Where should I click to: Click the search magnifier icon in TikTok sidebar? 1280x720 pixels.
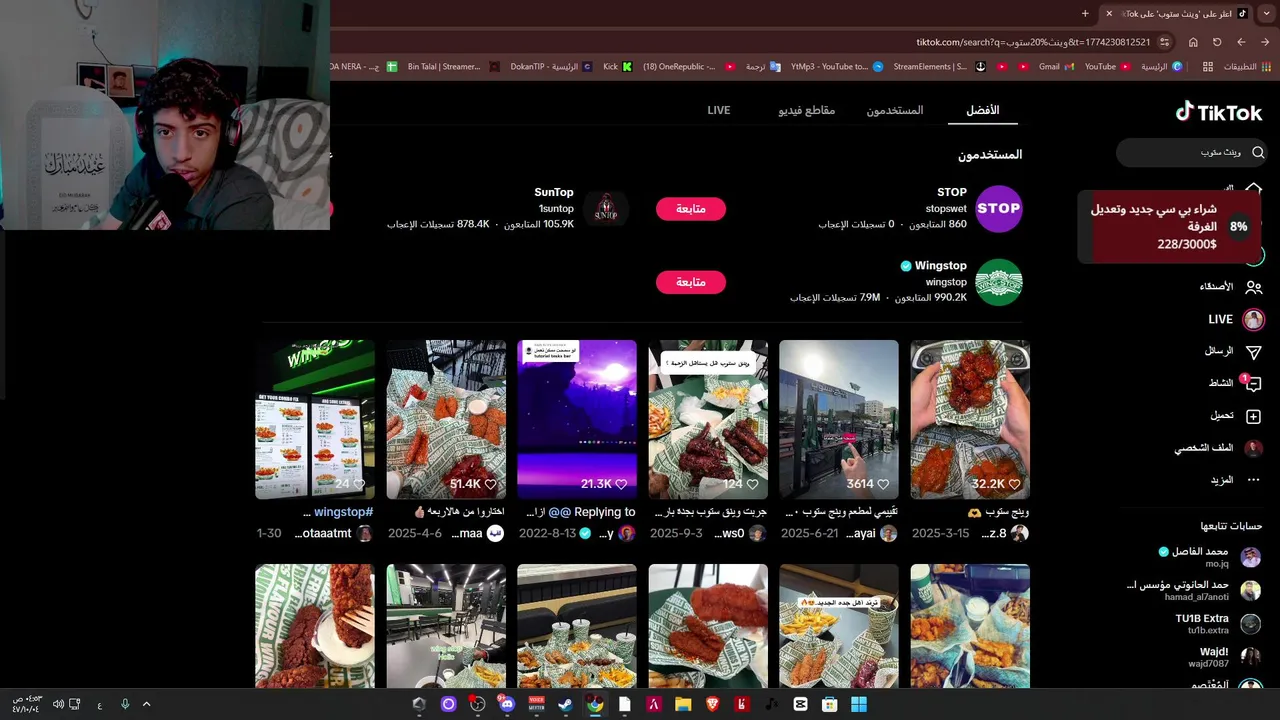(x=1258, y=153)
